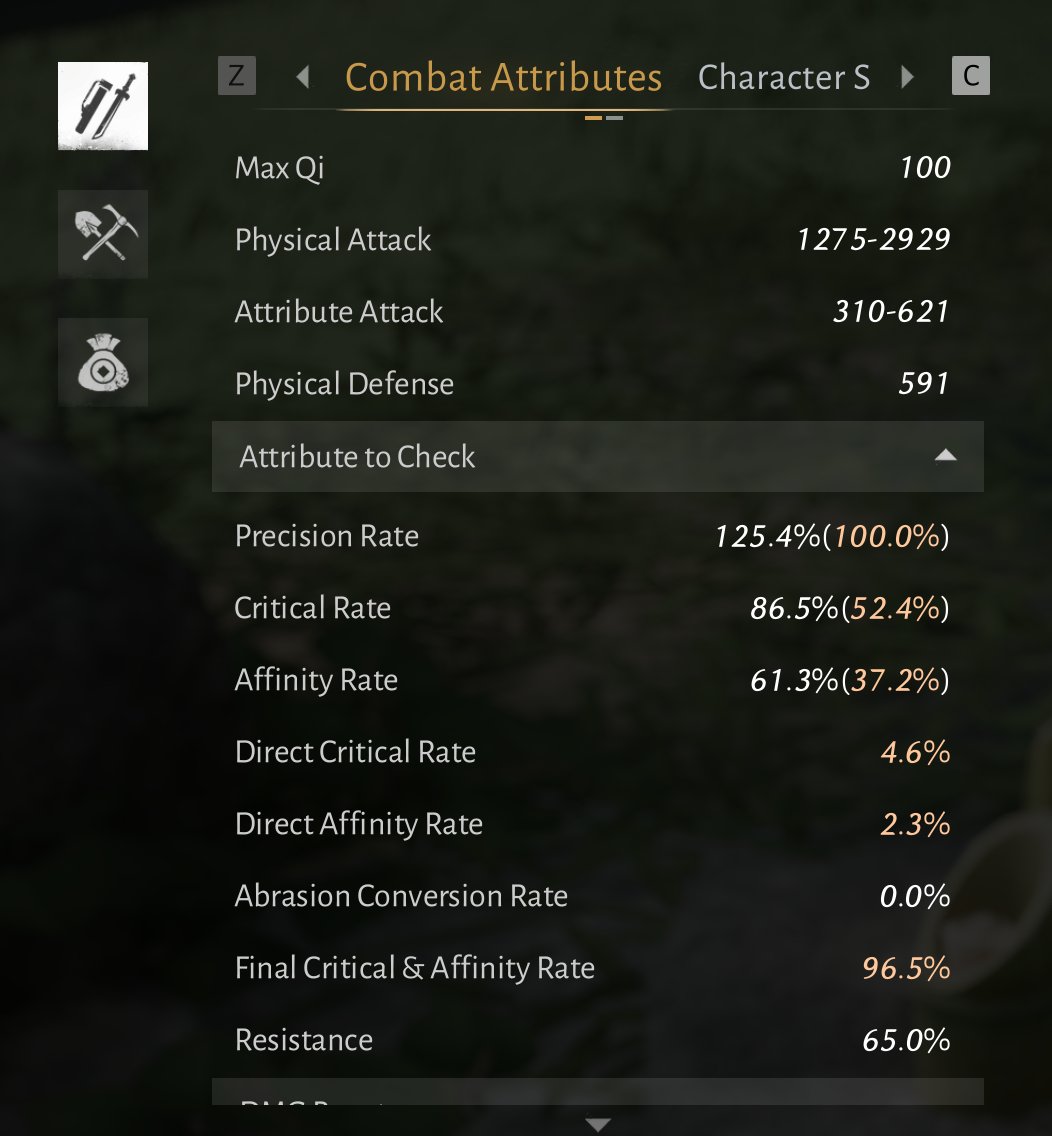Viewport: 1052px width, 1136px height.
Task: Go to previous tab with left arrow
Action: click(x=304, y=76)
